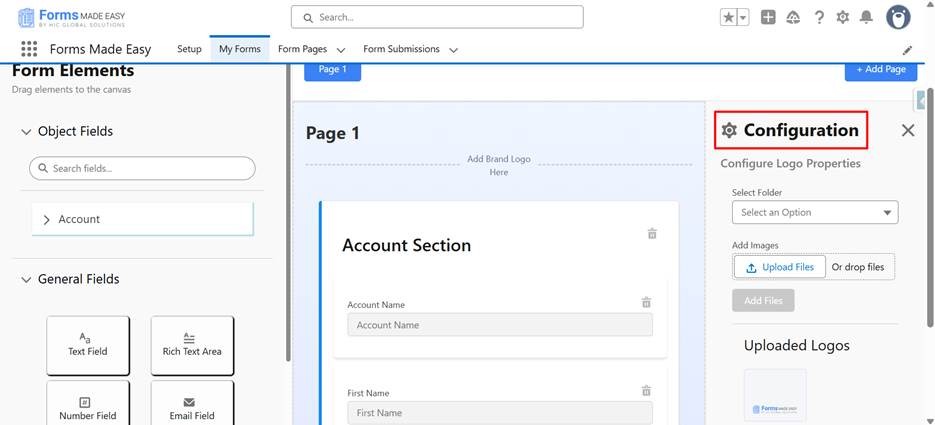Open the Global Actions plus icon
This screenshot has height=425, width=935.
[x=768, y=17]
